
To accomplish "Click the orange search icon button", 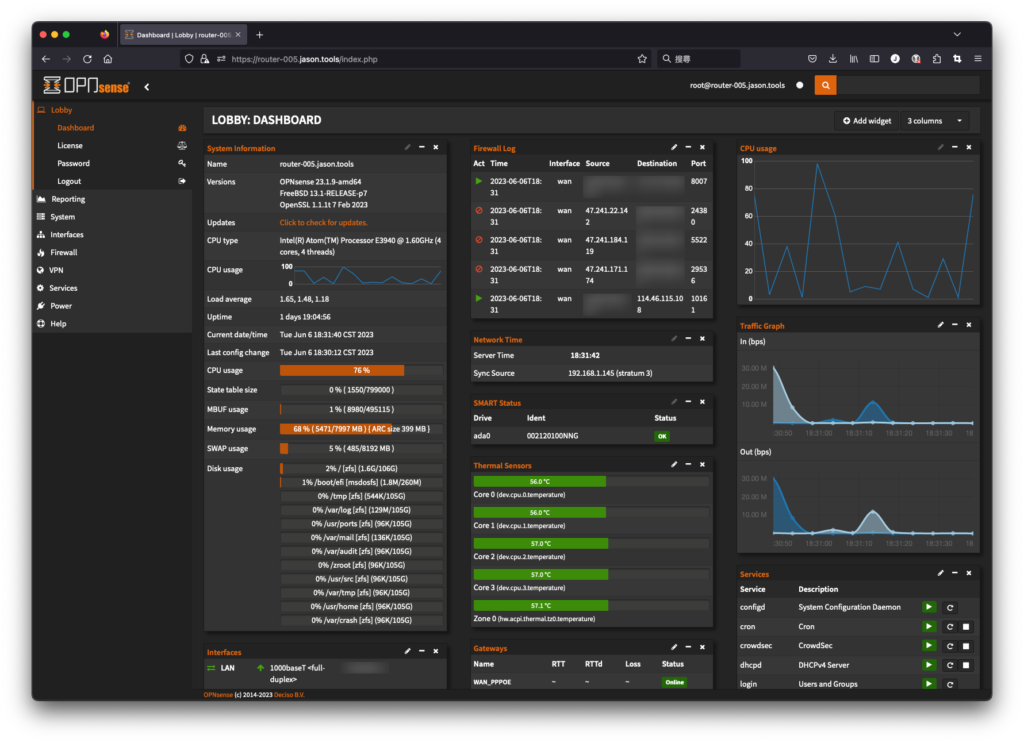I will pyautogui.click(x=825, y=86).
